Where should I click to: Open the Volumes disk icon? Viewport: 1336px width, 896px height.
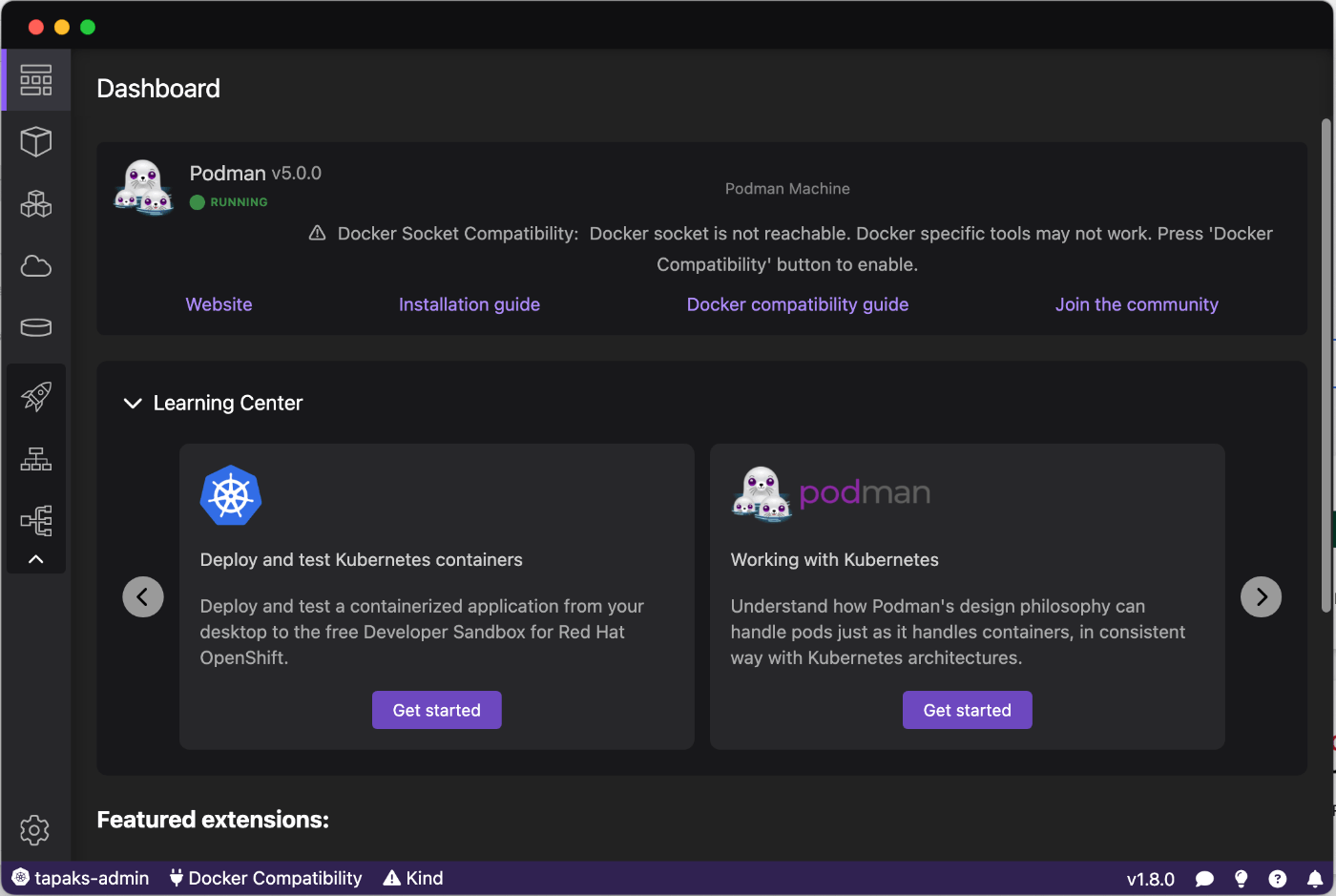(x=36, y=327)
